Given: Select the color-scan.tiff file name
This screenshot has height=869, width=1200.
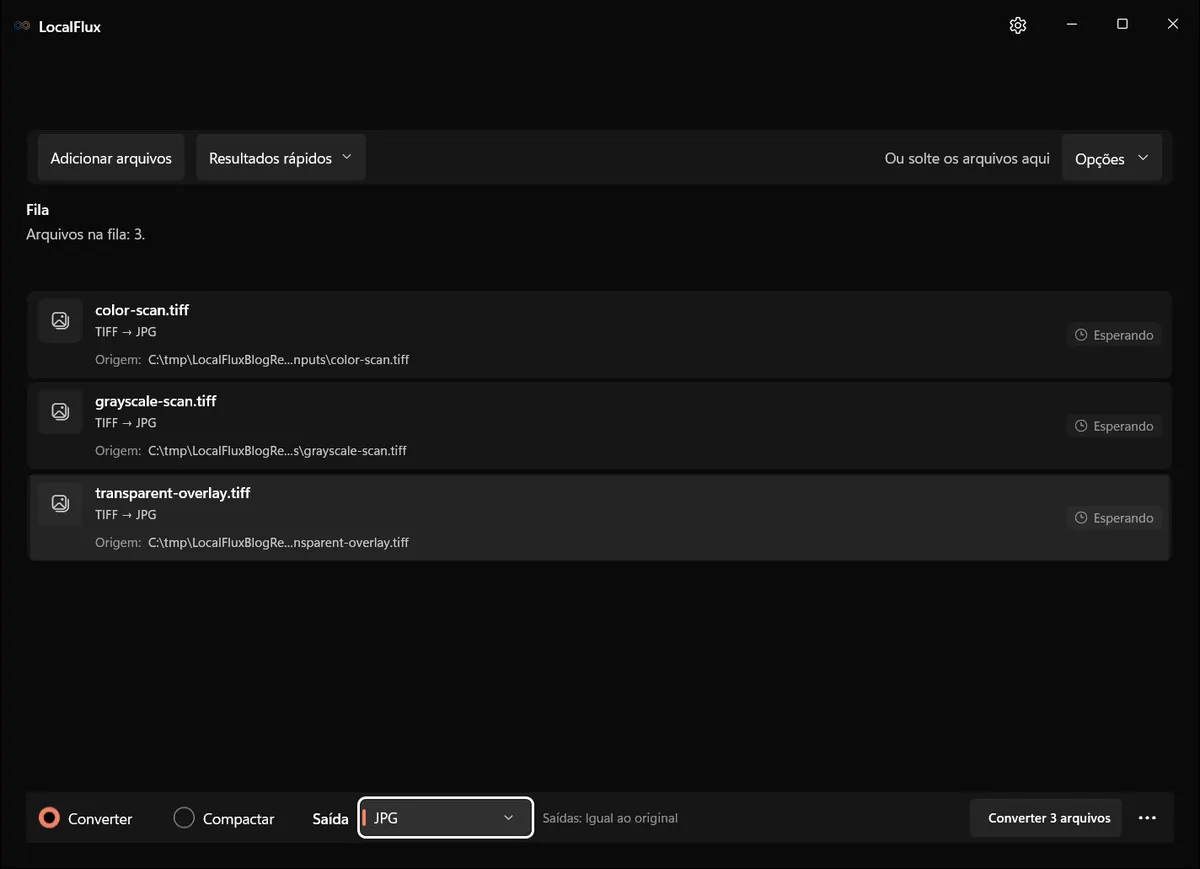Looking at the screenshot, I should click(142, 310).
